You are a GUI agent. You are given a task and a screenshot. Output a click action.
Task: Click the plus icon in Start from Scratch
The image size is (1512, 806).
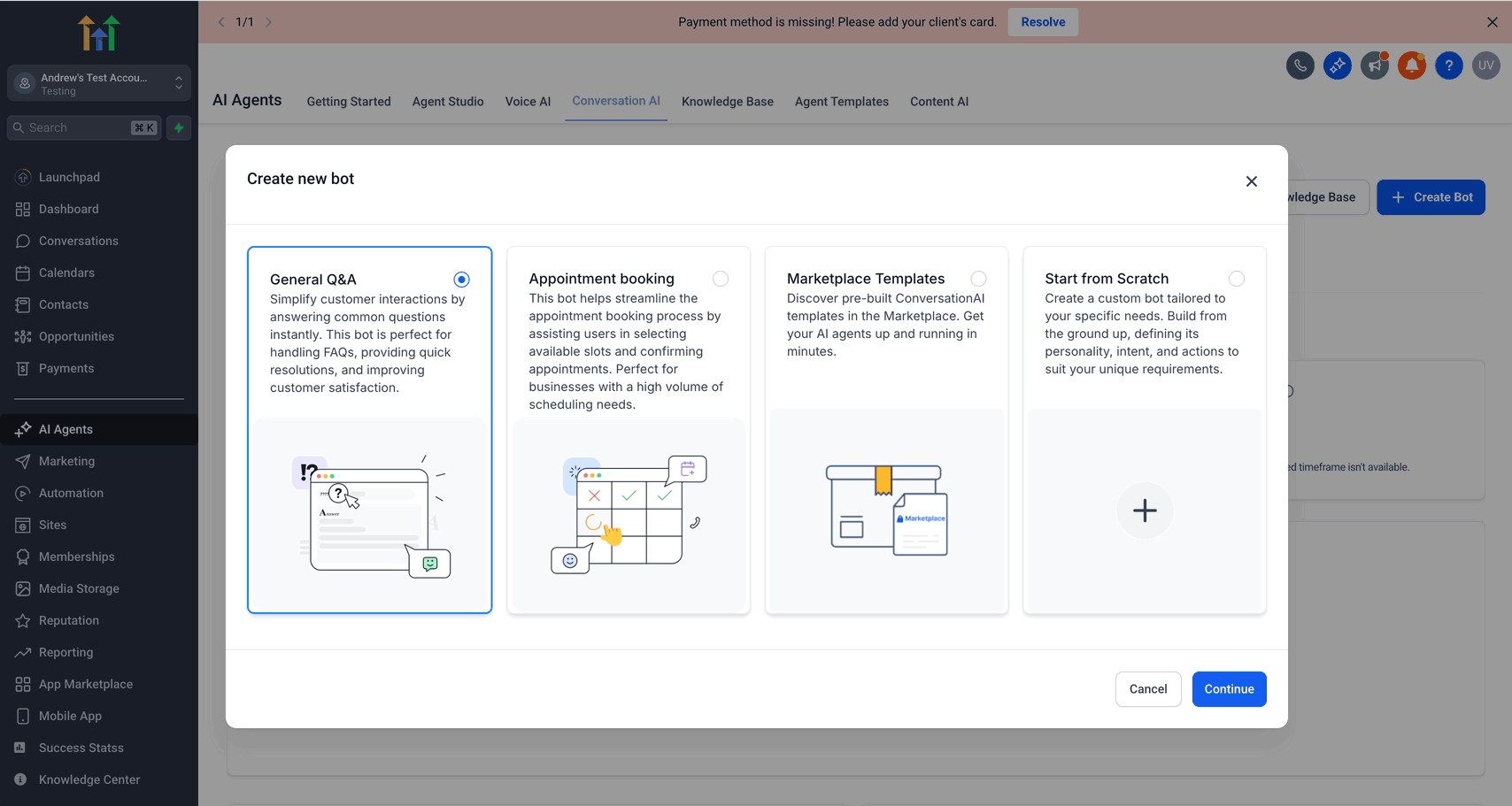[1145, 510]
